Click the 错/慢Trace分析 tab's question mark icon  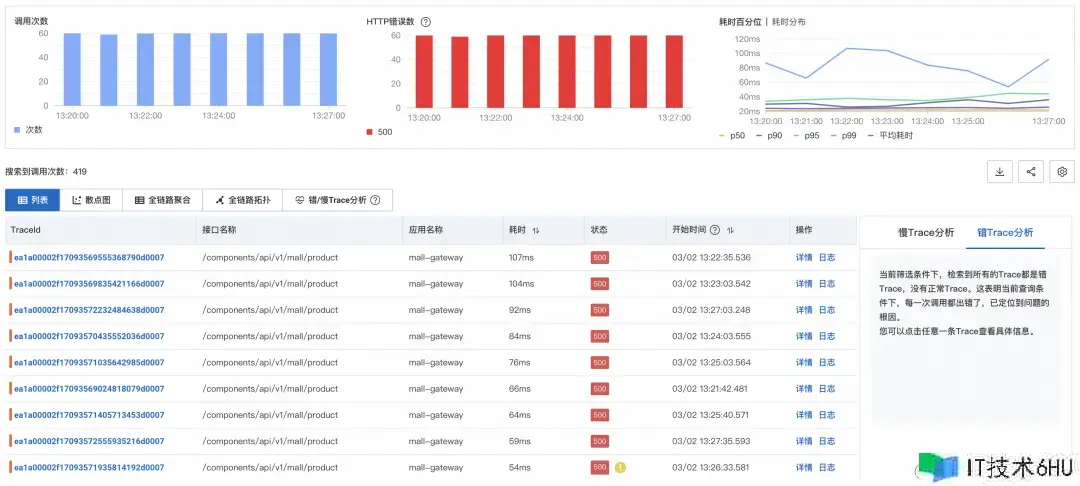point(375,200)
